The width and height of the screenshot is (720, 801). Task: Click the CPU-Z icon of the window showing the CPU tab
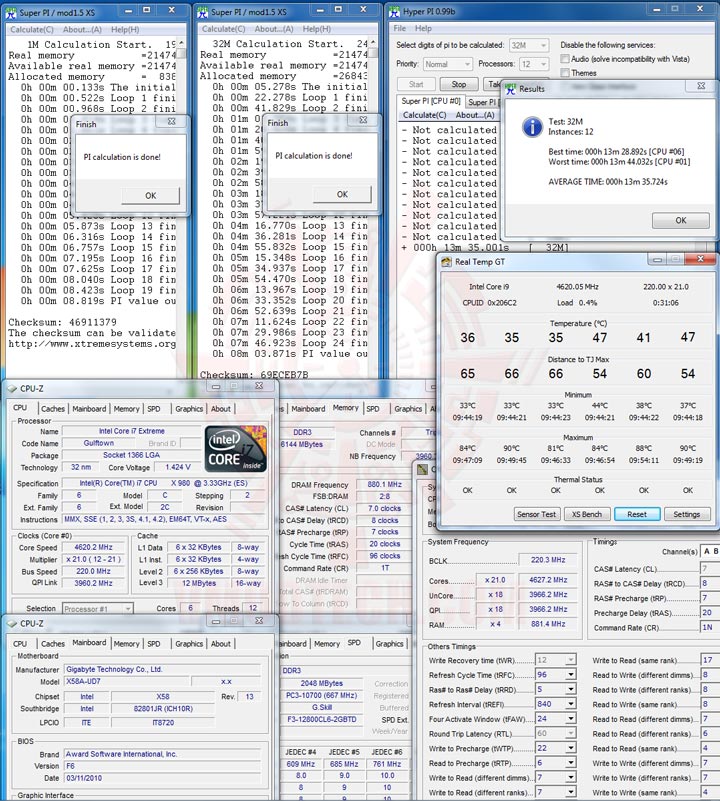click(12, 389)
